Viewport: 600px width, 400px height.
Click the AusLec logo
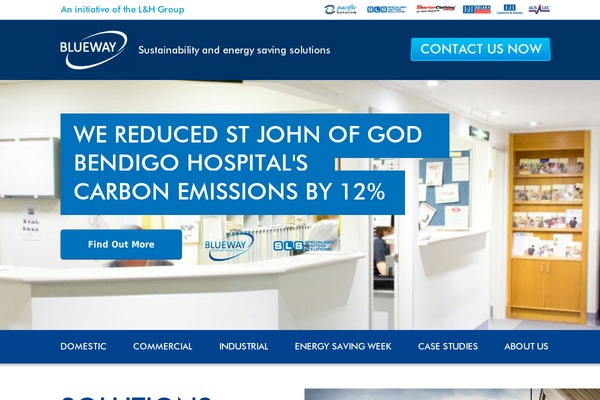539,9
